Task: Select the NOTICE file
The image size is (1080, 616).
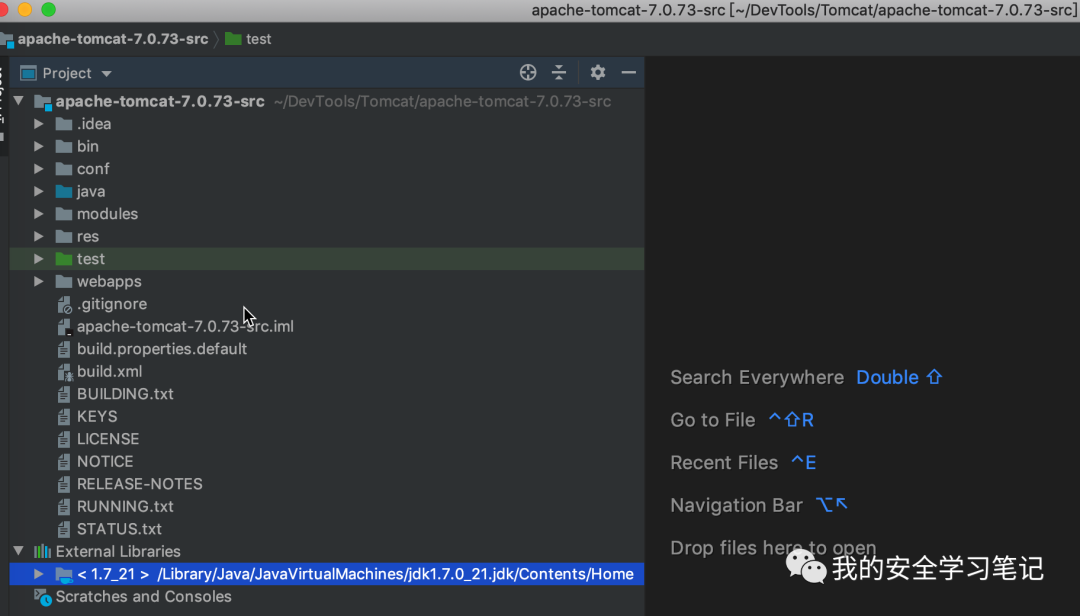Action: click(105, 462)
